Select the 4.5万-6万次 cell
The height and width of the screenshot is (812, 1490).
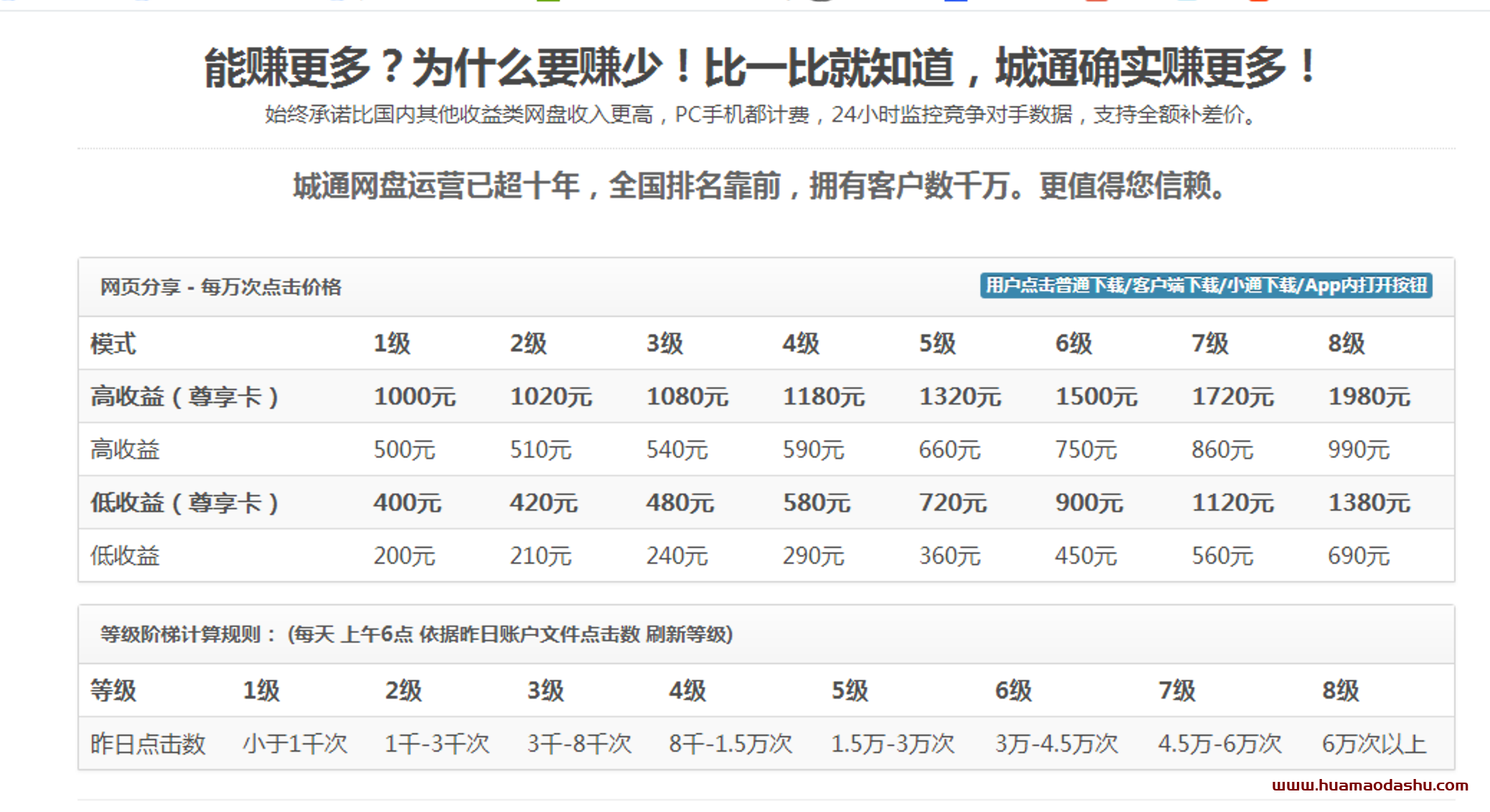click(1219, 744)
